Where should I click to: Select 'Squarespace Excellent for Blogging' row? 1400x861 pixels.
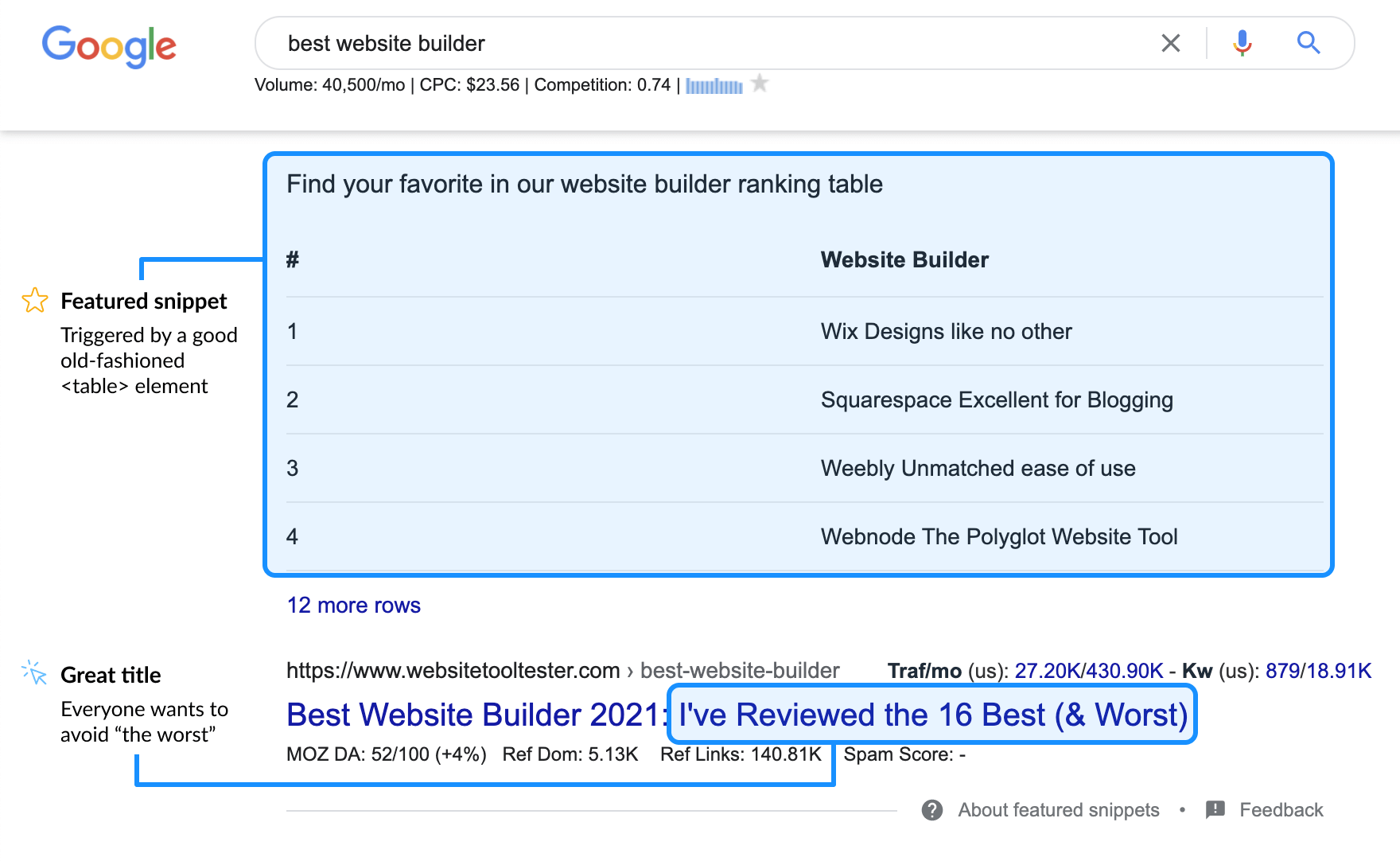805,399
